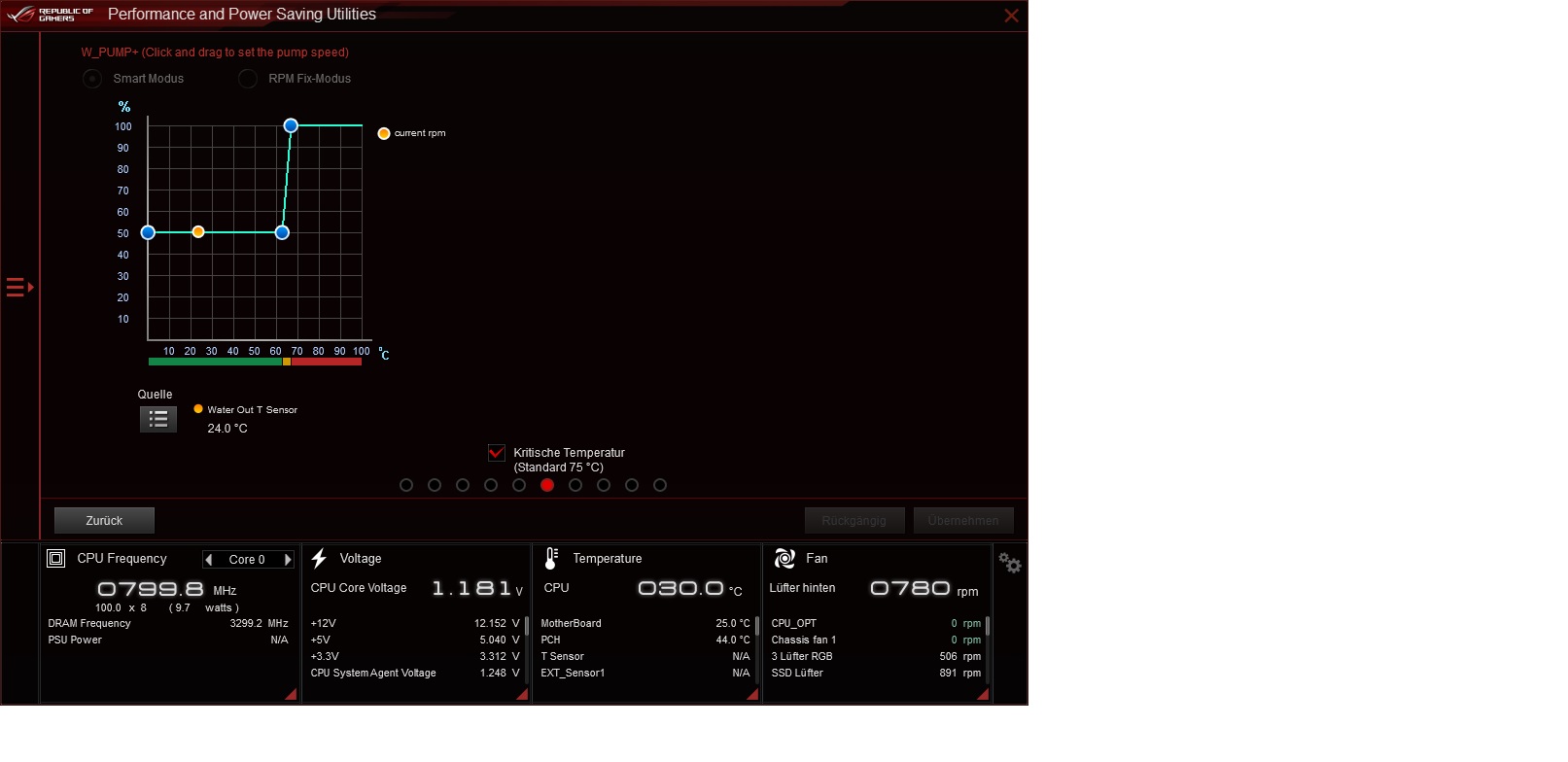Viewport: 1568px width, 762px height.
Task: Select pump curve point at 100 percent
Action: [x=291, y=125]
